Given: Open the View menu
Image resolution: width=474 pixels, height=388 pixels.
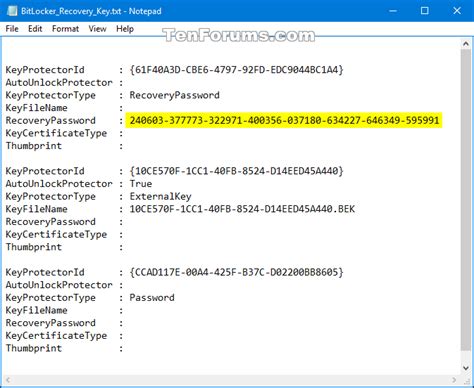Looking at the screenshot, I should point(97,29).
